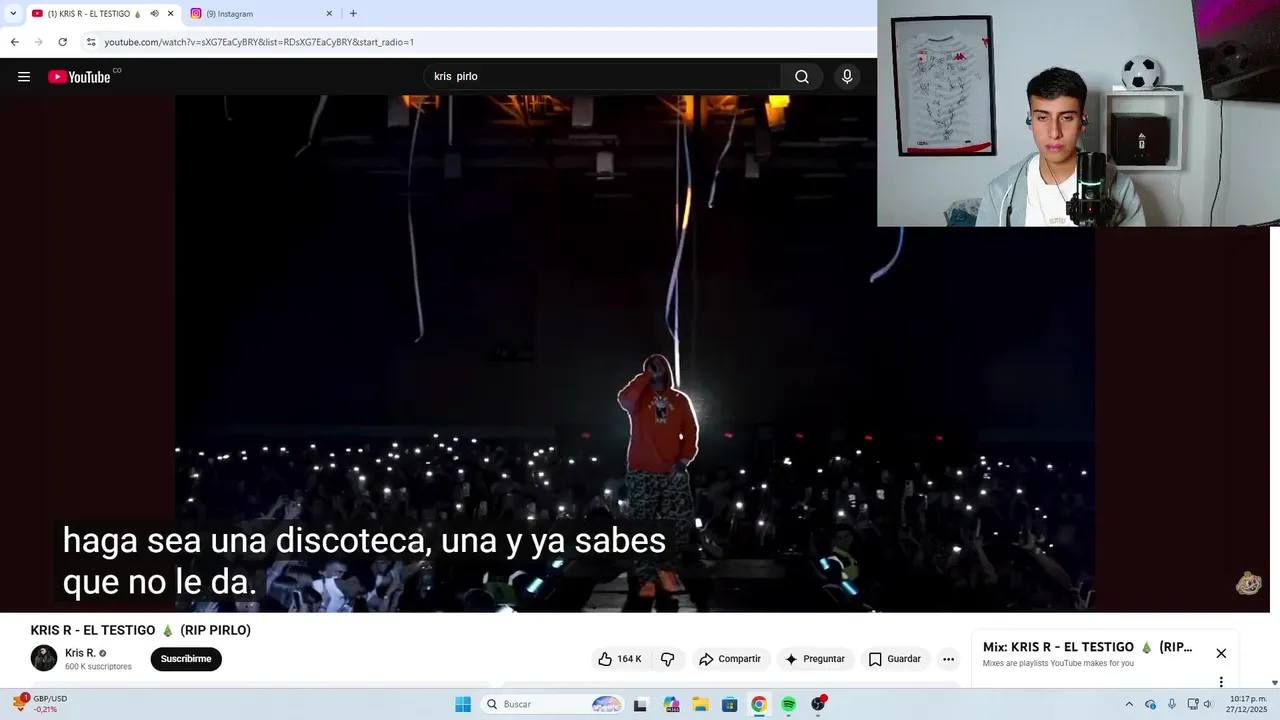Viewport: 1280px width, 720px height.
Task: Share the video via Compartir button
Action: point(730,659)
